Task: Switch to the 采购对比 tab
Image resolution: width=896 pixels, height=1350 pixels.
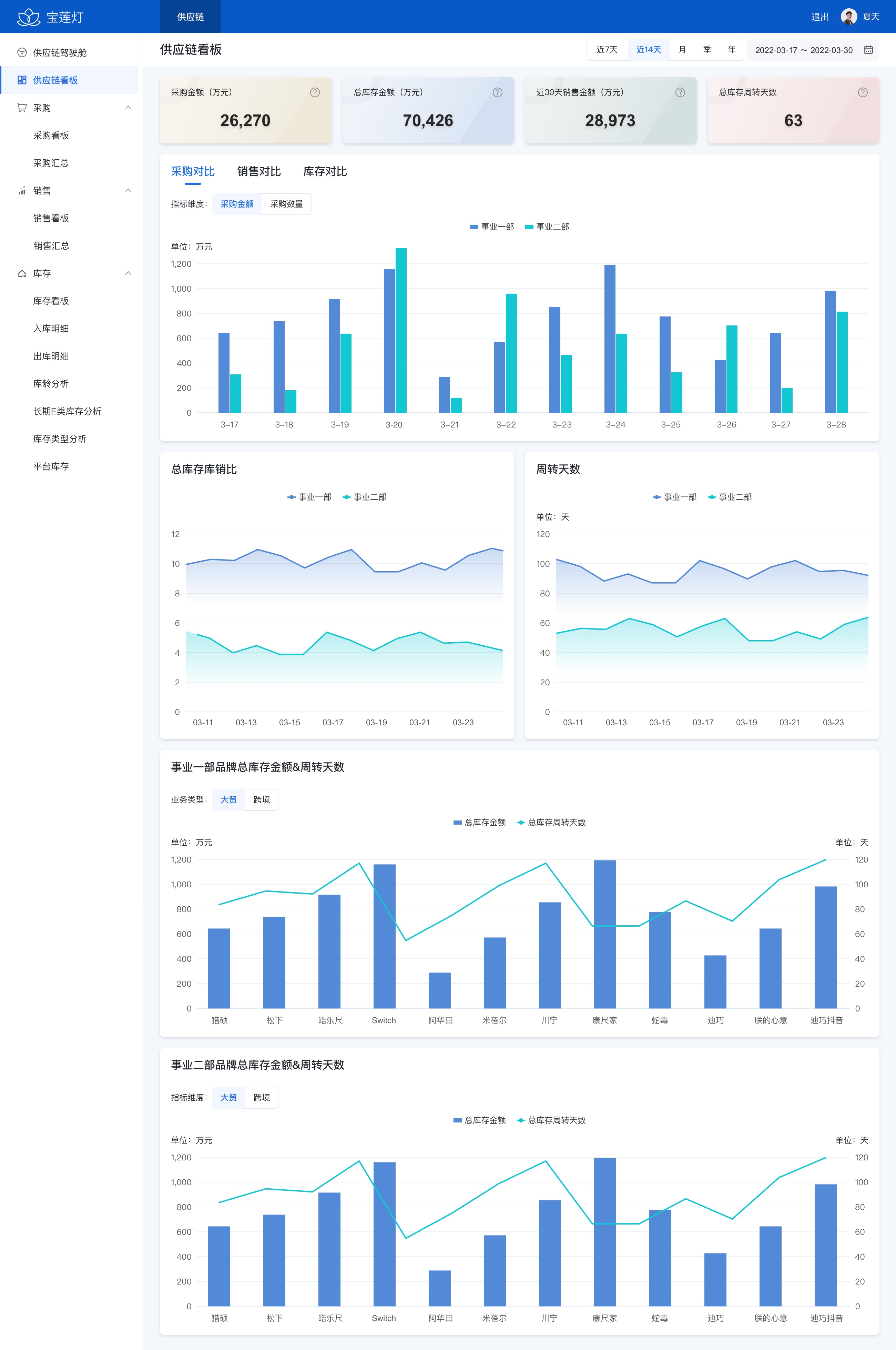Action: (x=193, y=171)
